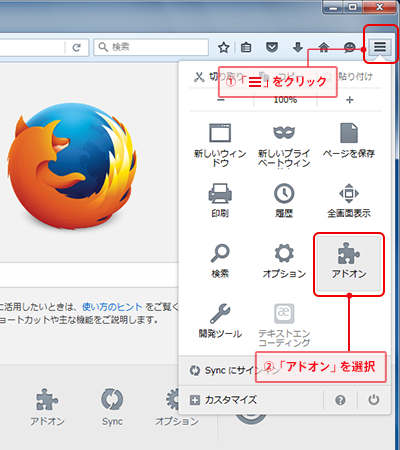Save page to Pocket icon
Image resolution: width=400 pixels, height=450 pixels.
[272, 47]
